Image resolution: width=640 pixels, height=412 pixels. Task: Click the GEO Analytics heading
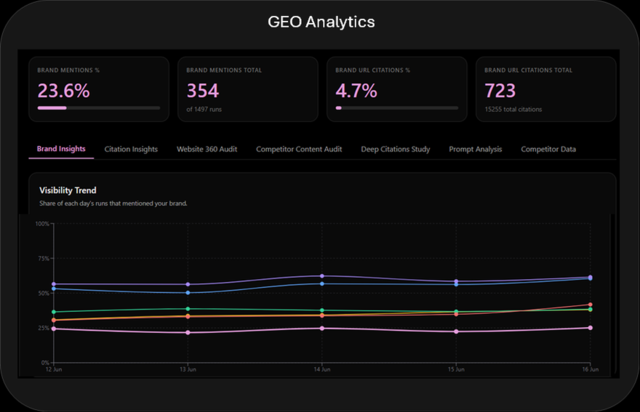[x=321, y=22]
